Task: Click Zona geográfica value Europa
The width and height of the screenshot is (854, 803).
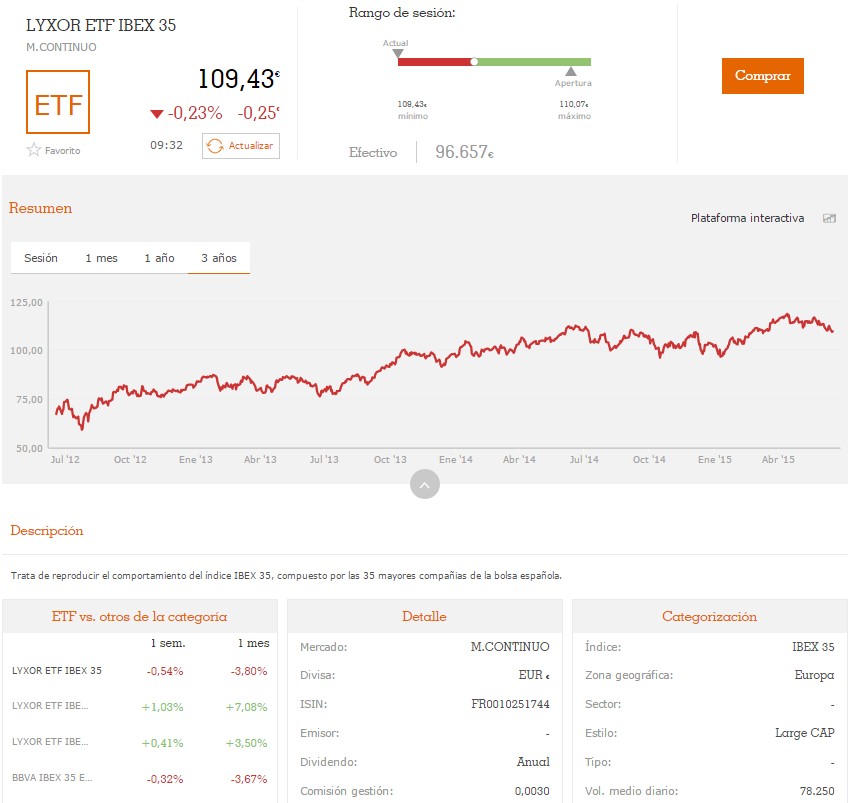Action: point(814,675)
